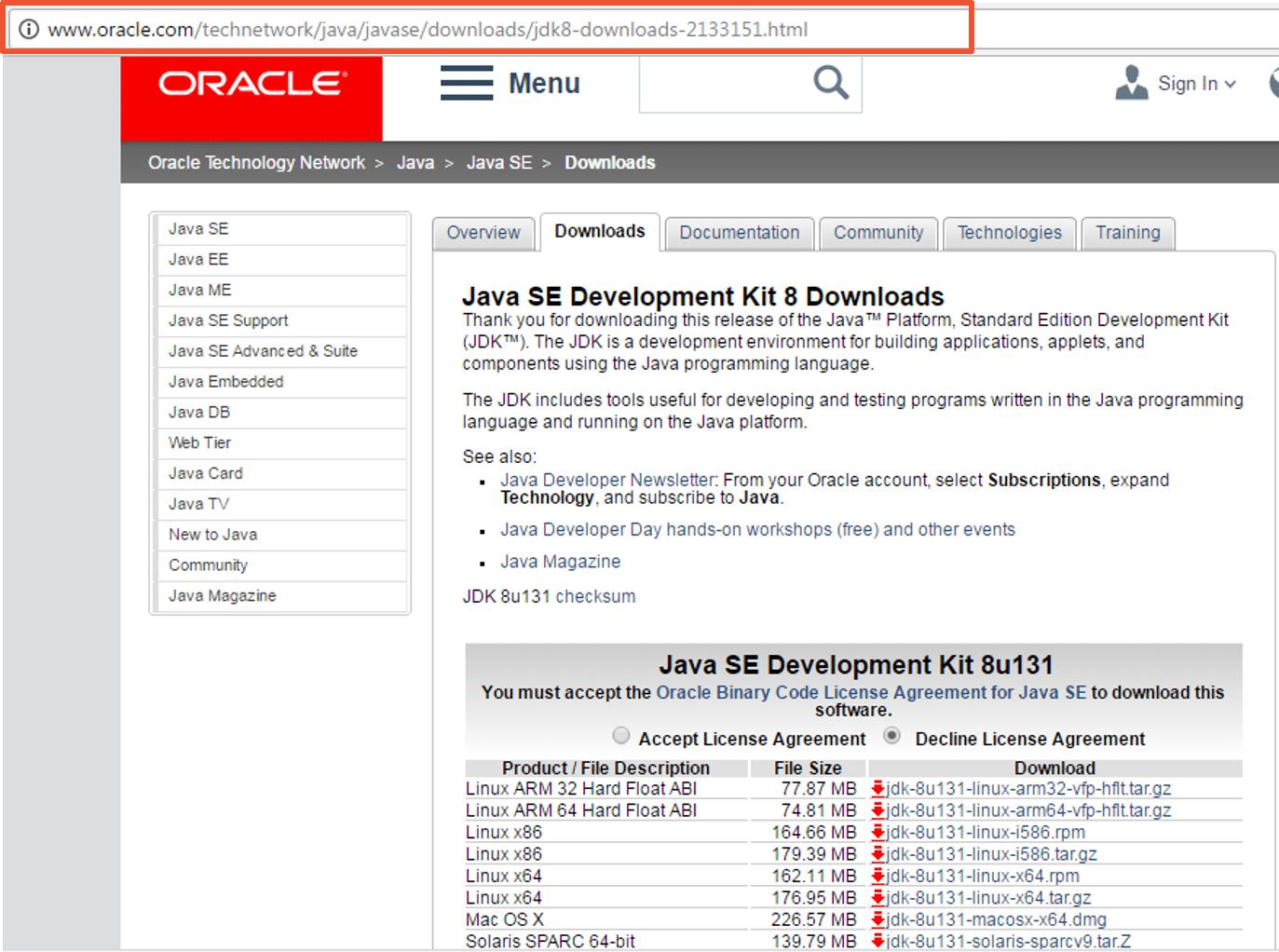Viewport: 1279px width, 952px height.
Task: Click the search magnifier icon
Action: (831, 83)
